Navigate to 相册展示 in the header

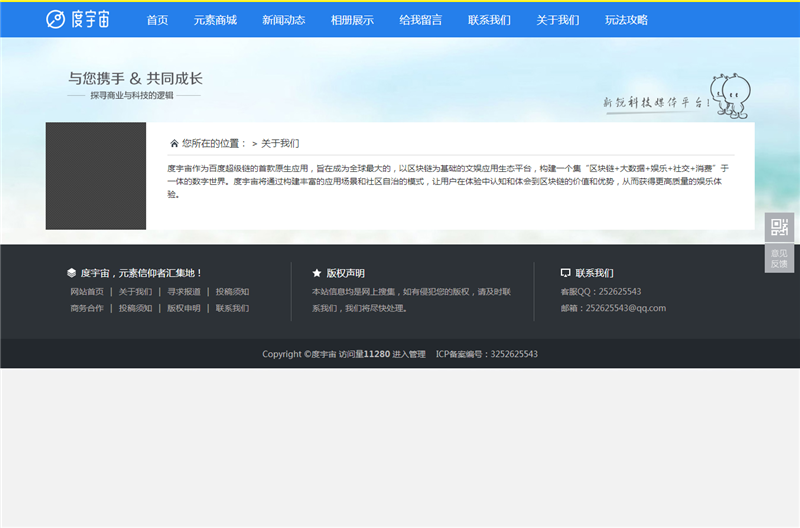tap(352, 19)
